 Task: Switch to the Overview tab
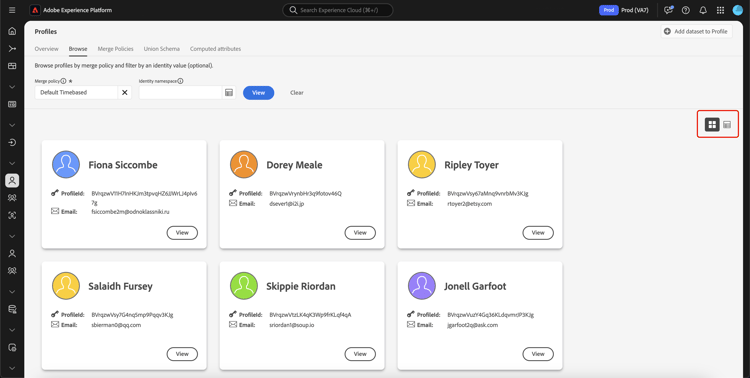46,49
